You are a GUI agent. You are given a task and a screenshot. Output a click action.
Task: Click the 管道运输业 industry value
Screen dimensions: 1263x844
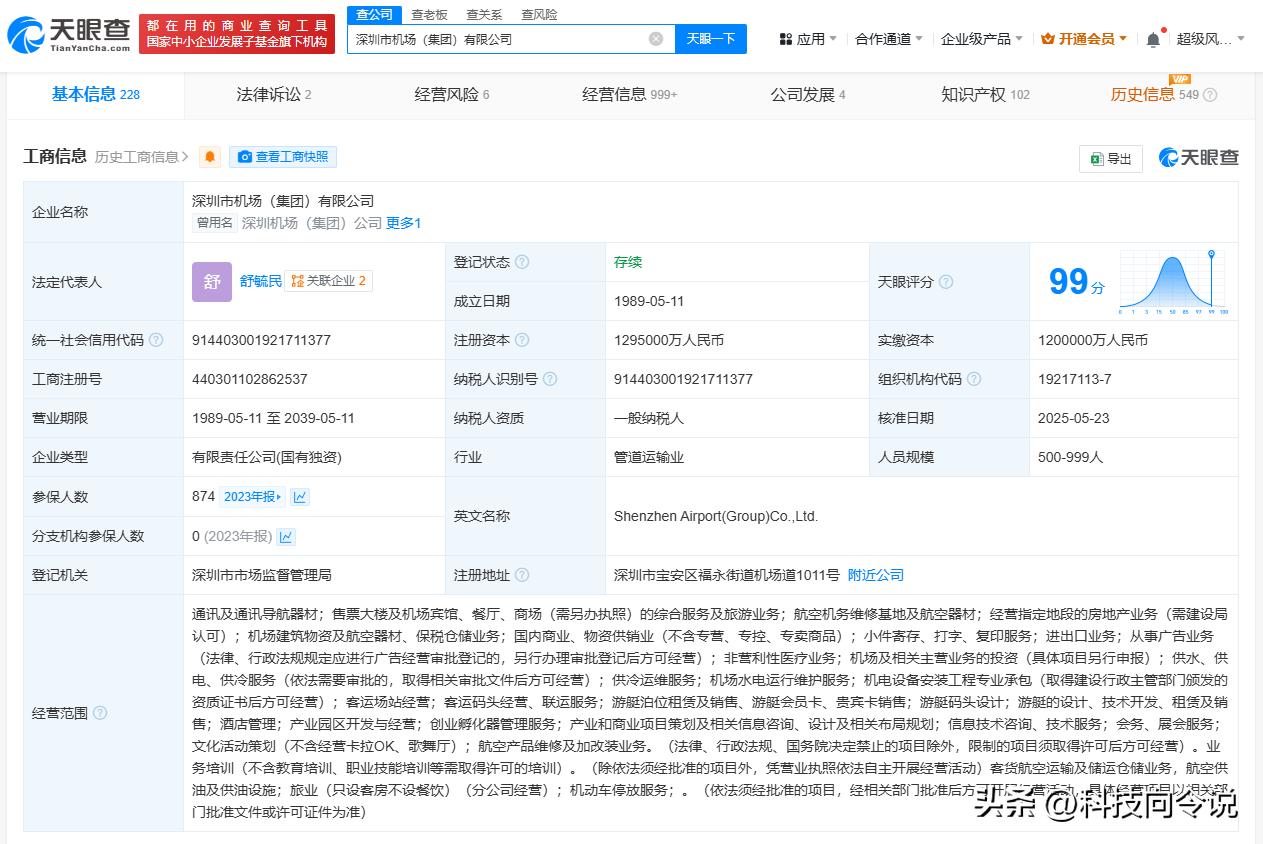tap(649, 457)
